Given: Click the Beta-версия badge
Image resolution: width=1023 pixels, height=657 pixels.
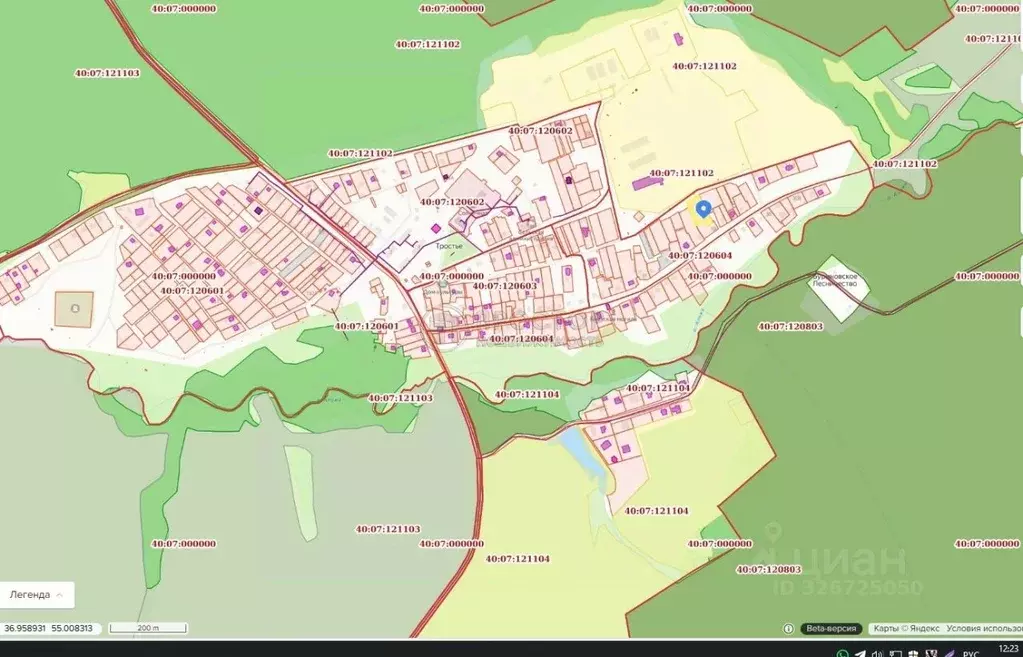Looking at the screenshot, I should (831, 628).
